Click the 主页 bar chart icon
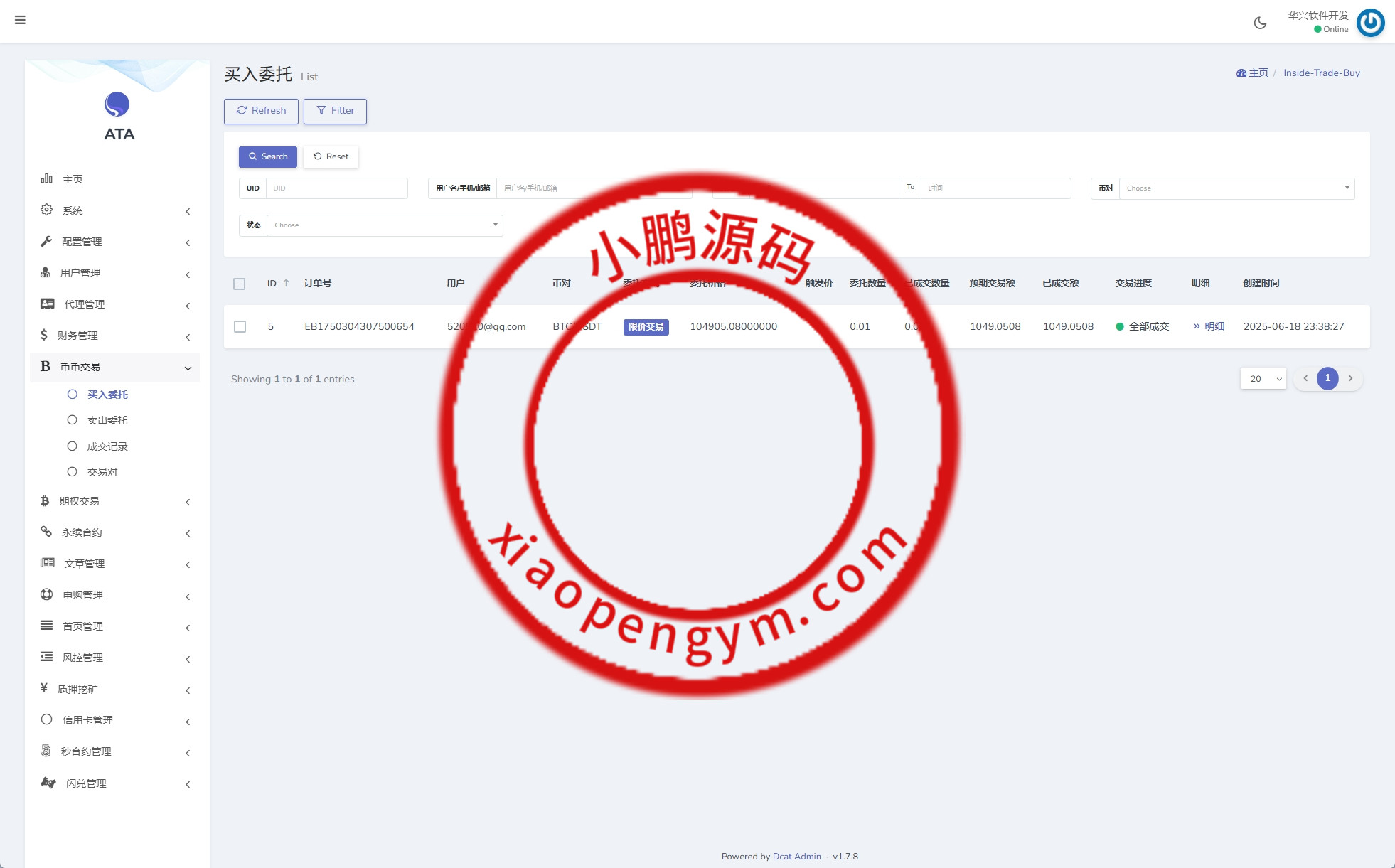 coord(46,178)
